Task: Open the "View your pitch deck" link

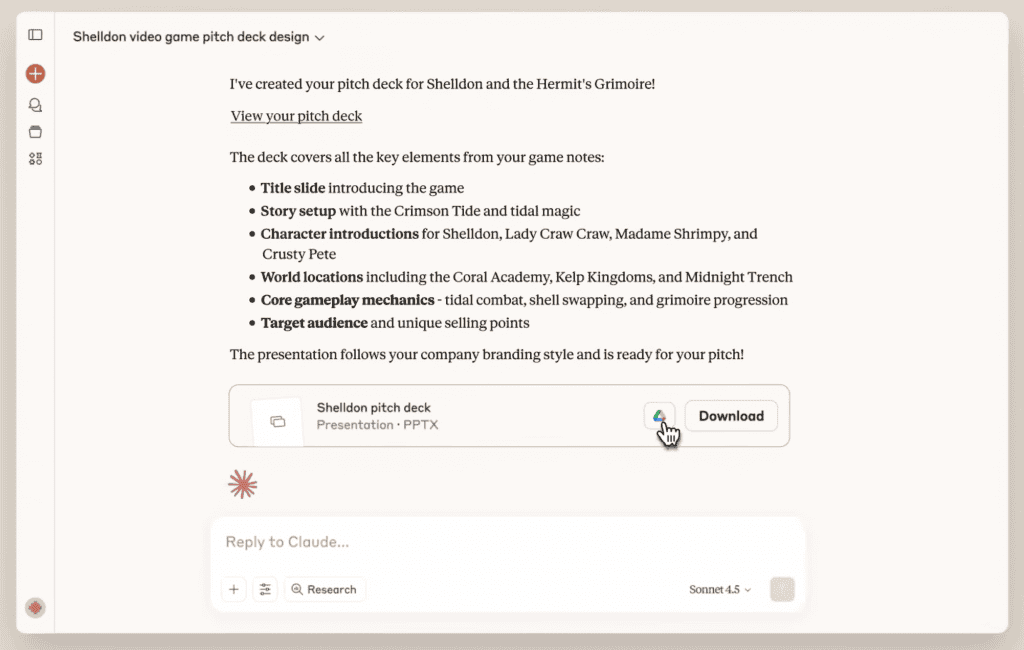Action: click(296, 116)
